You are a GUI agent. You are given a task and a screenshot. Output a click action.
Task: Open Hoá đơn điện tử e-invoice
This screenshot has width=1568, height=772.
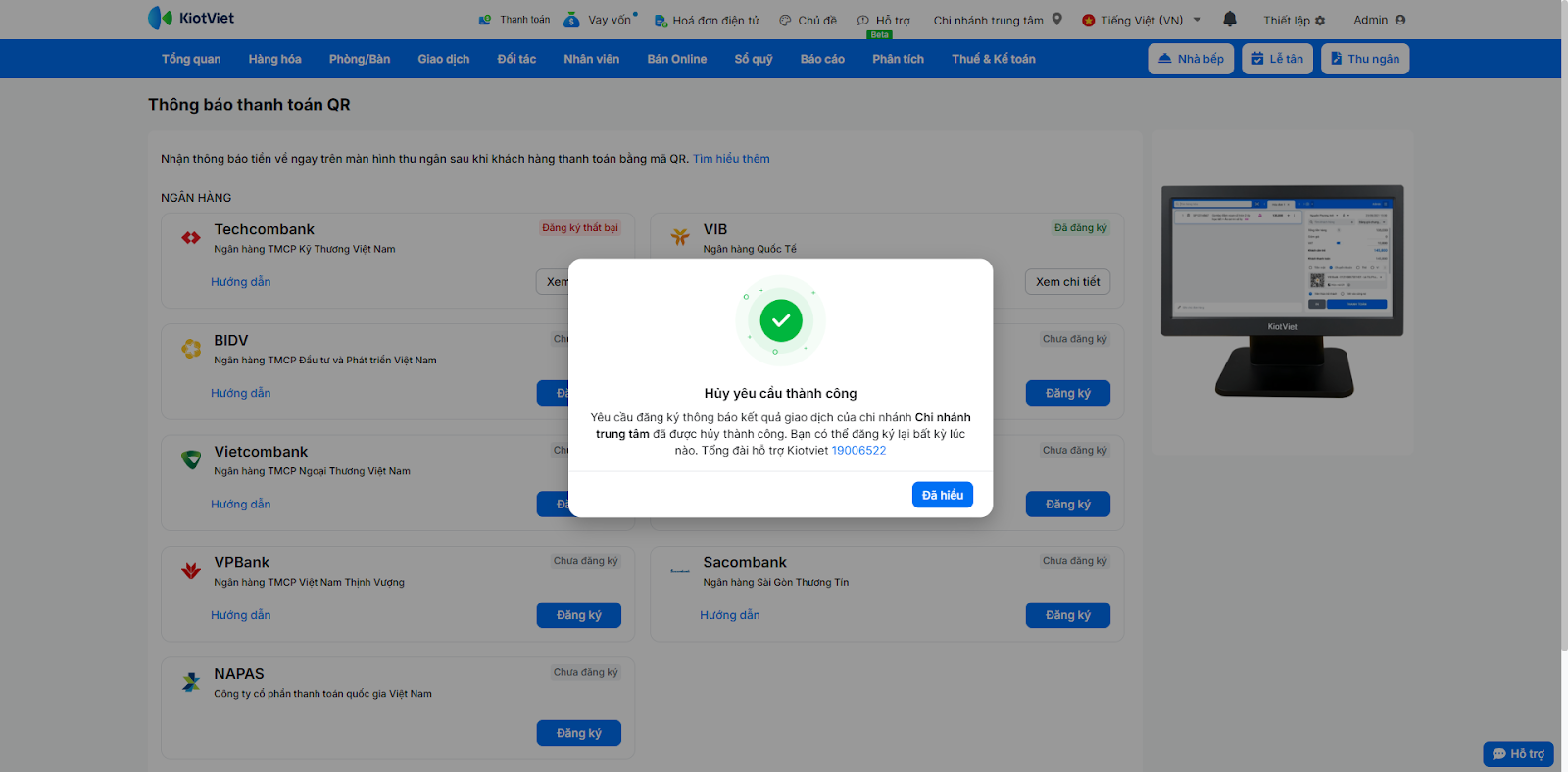[x=707, y=20]
